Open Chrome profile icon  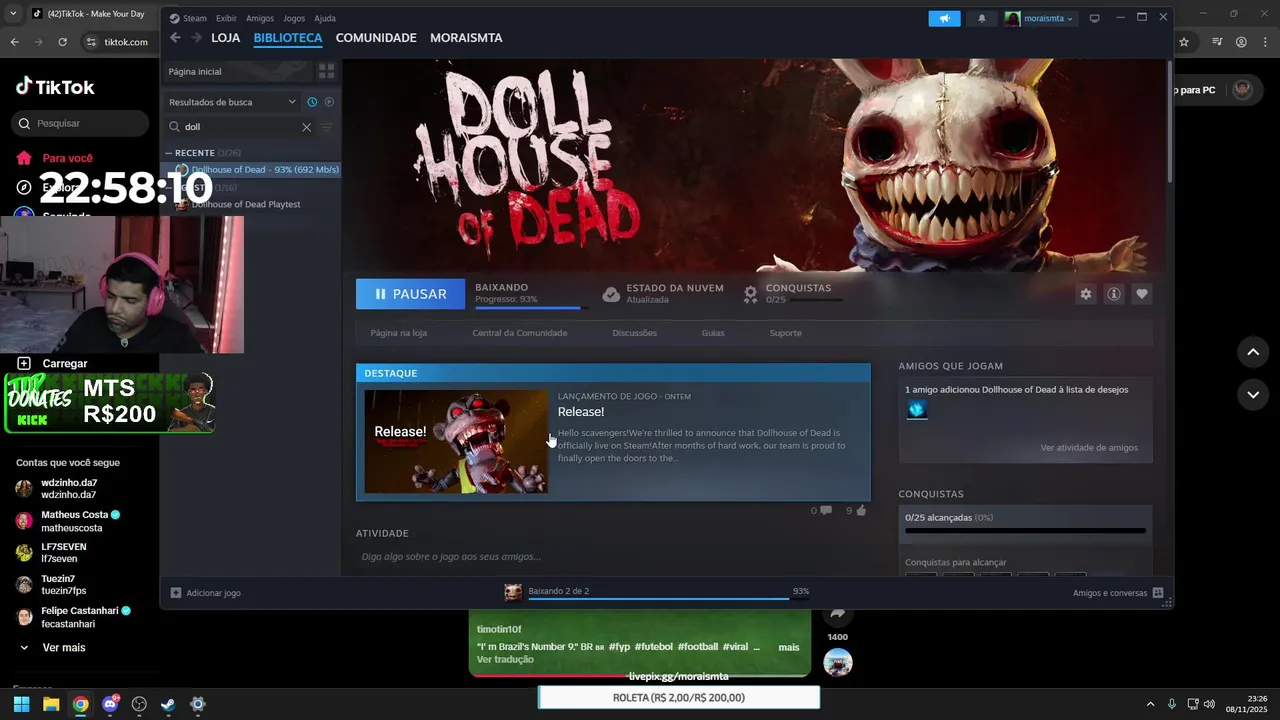click(x=1241, y=42)
